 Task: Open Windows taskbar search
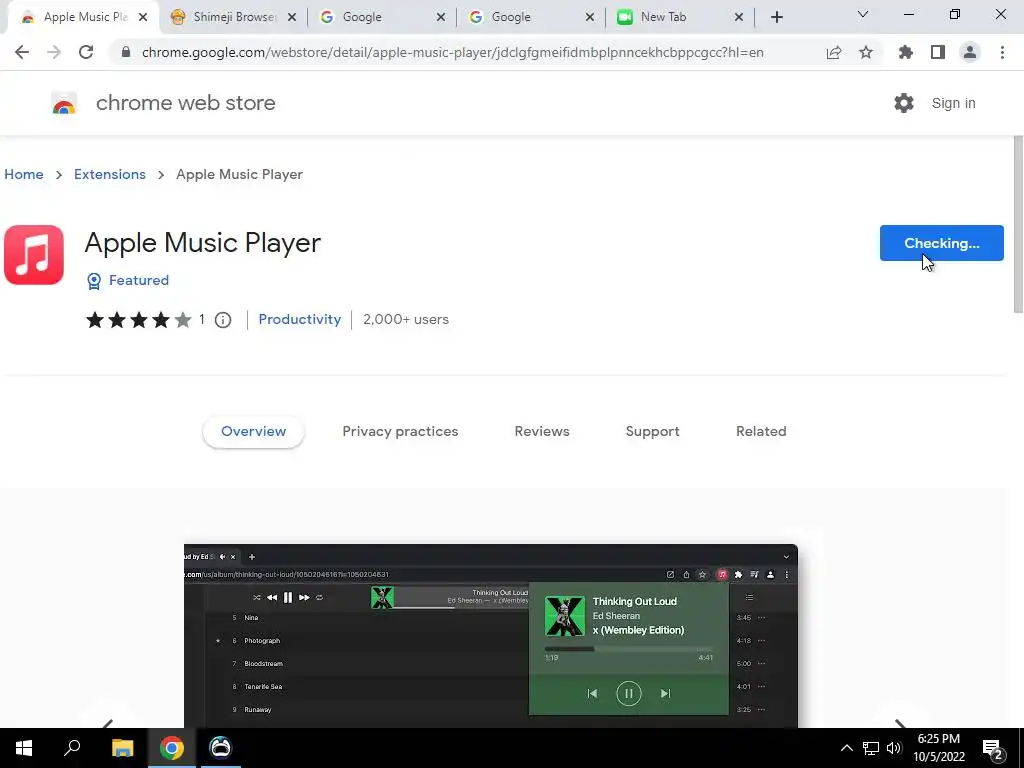[x=72, y=748]
